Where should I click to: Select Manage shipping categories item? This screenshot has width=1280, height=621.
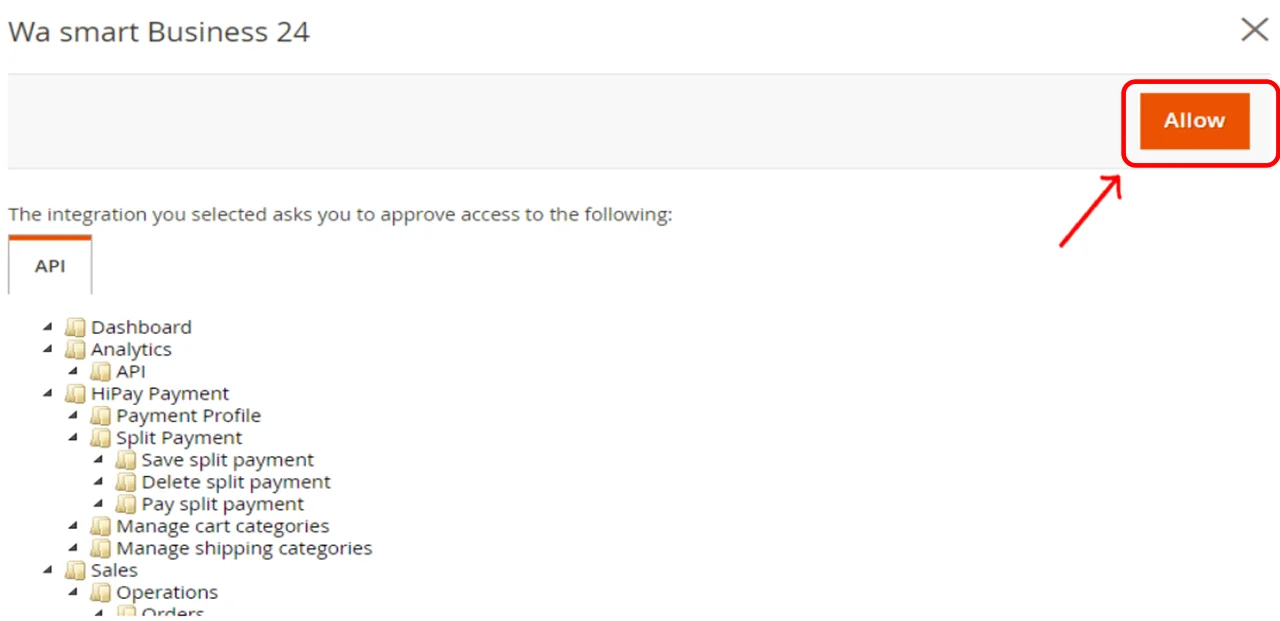[x=244, y=548]
